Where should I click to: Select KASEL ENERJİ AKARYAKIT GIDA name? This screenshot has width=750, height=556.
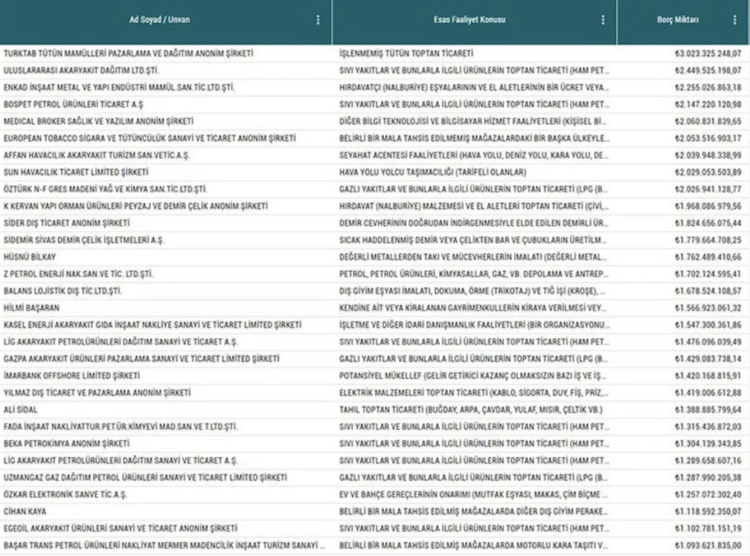point(153,325)
